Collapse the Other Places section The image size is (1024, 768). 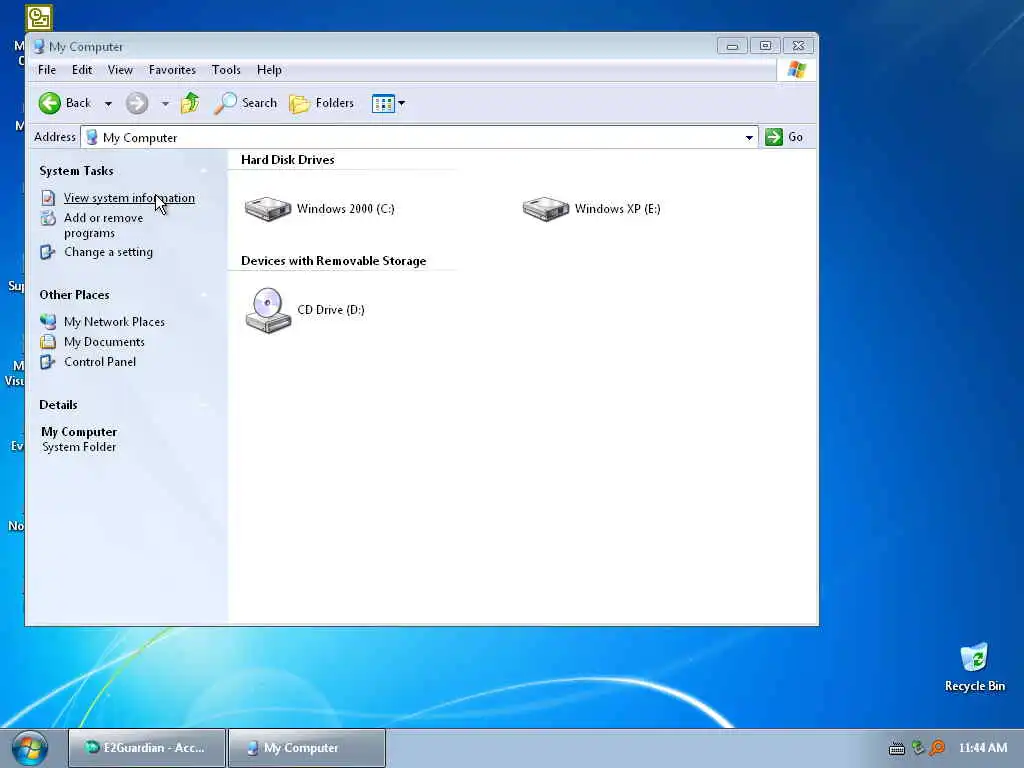(x=204, y=295)
